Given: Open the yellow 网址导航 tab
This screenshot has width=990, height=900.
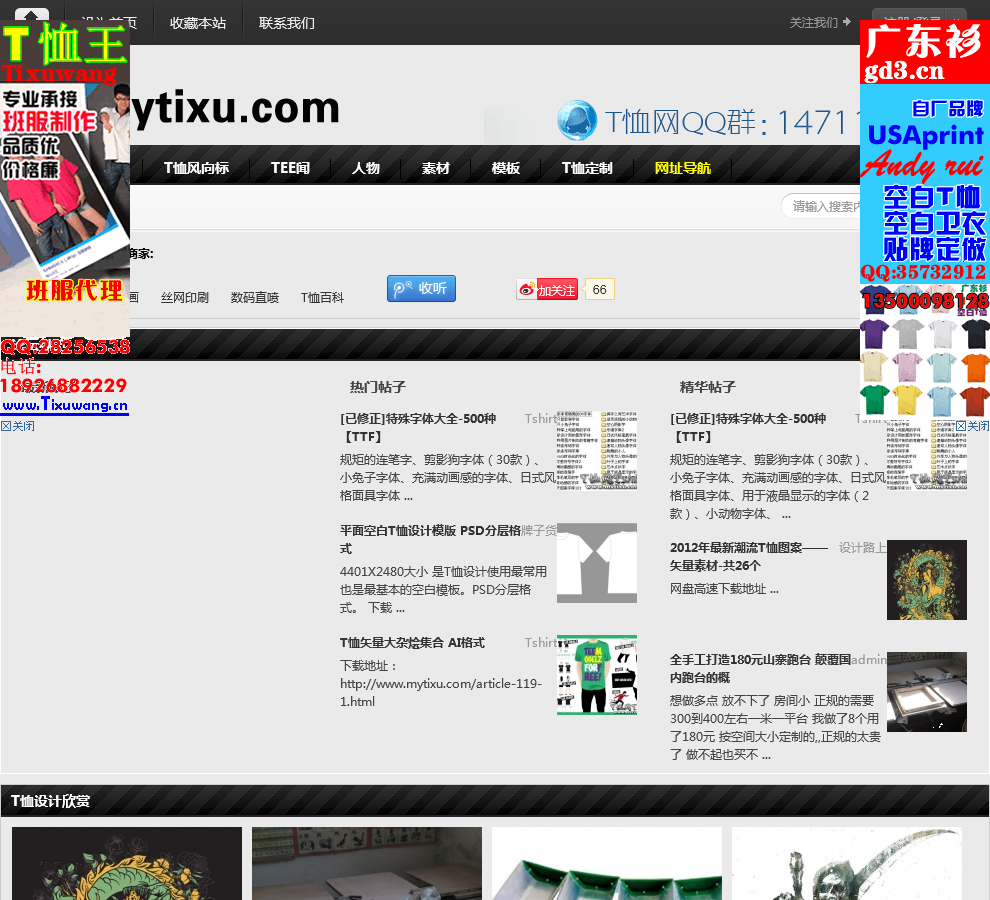Looking at the screenshot, I should pyautogui.click(x=683, y=168).
